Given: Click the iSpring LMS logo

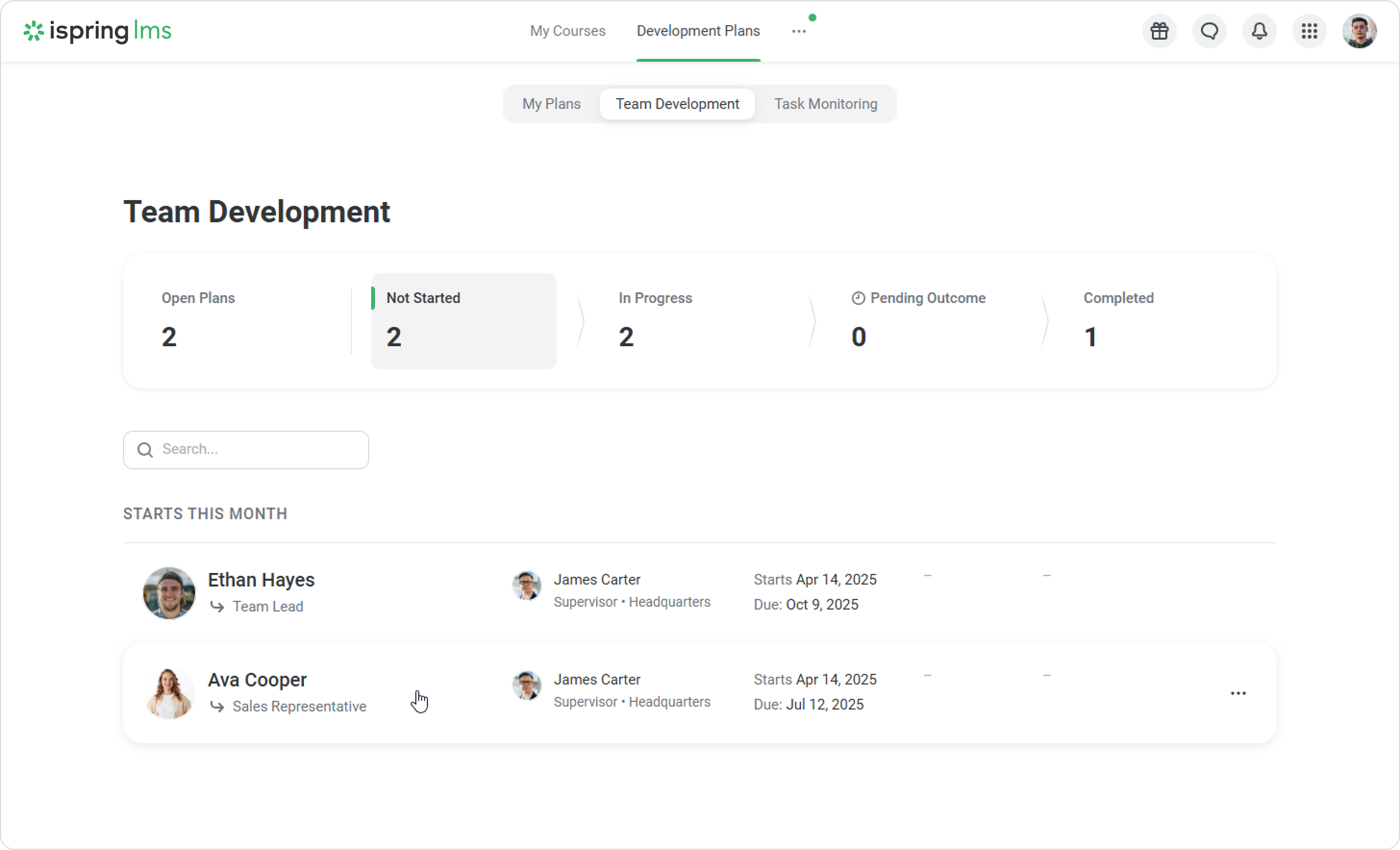Looking at the screenshot, I should pos(97,31).
